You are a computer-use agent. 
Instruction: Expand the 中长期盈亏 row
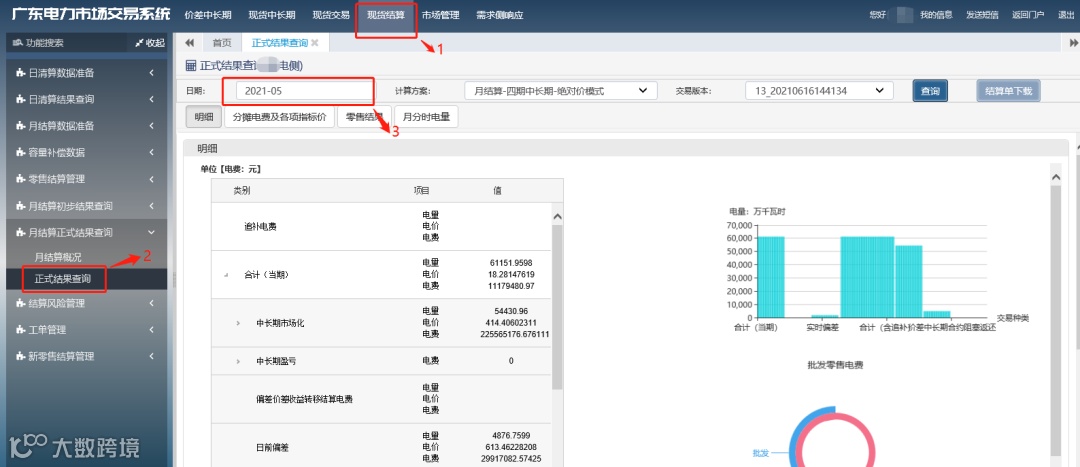[x=238, y=361]
